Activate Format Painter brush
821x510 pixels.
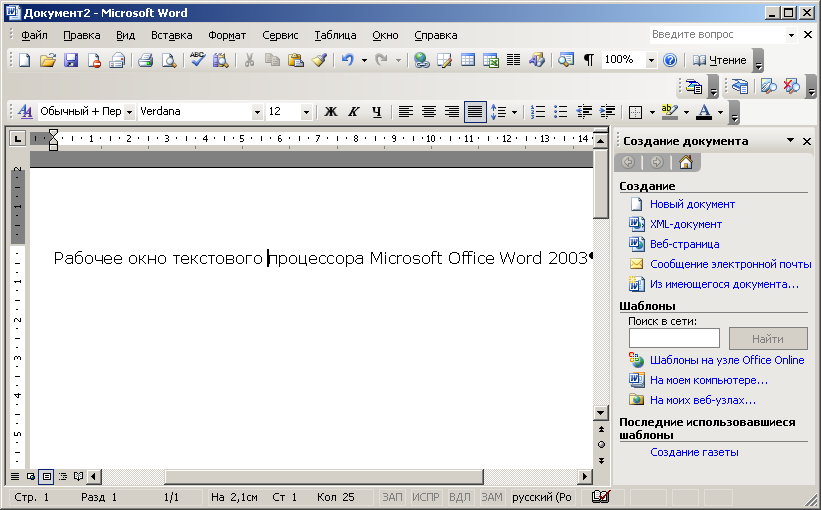pyautogui.click(x=319, y=60)
